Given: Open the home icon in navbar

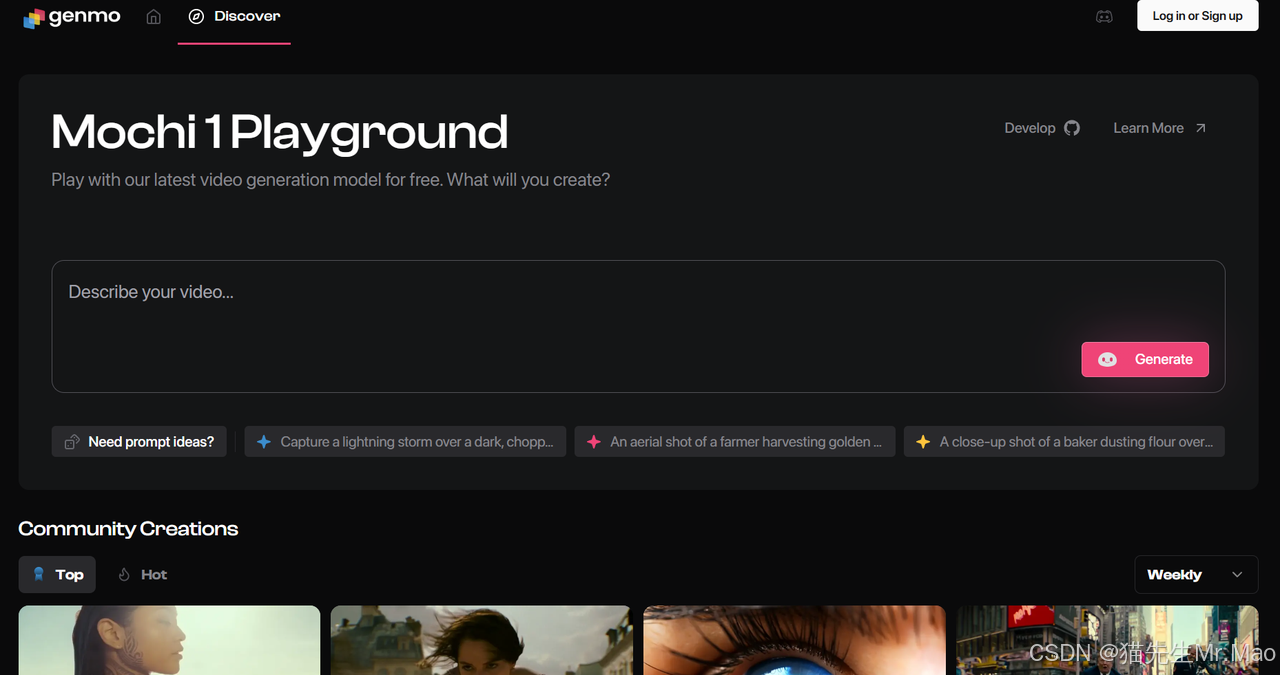Looking at the screenshot, I should click(153, 17).
